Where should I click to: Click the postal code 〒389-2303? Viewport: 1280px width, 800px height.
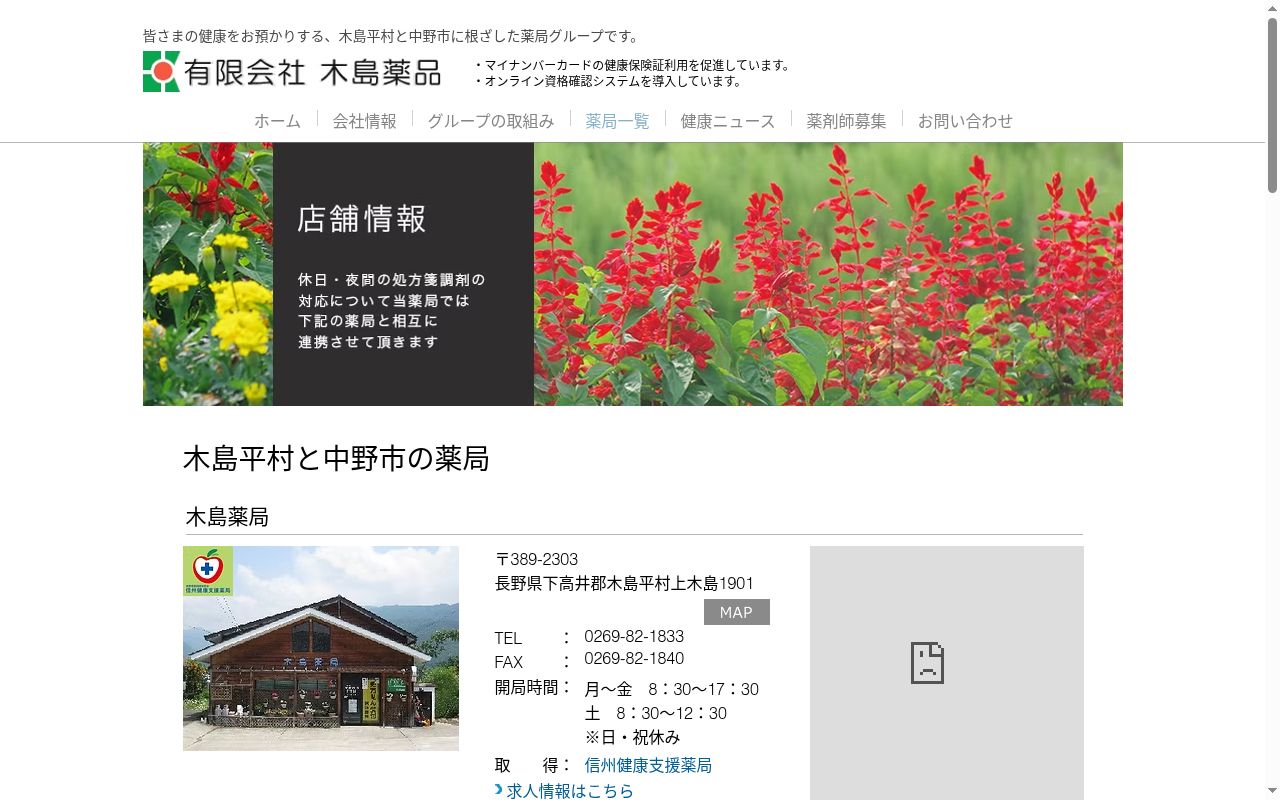tap(536, 559)
